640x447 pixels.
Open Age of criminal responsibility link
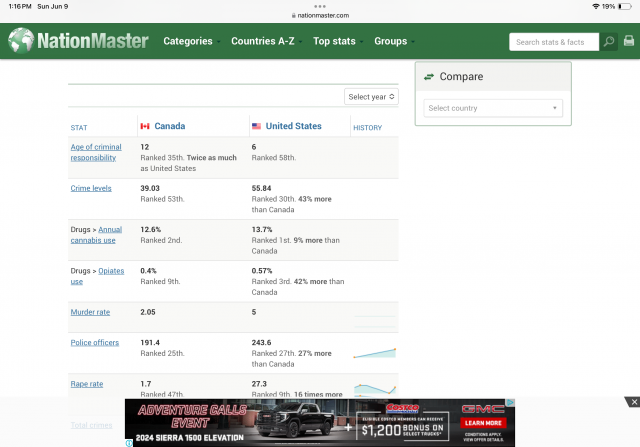[x=95, y=152]
